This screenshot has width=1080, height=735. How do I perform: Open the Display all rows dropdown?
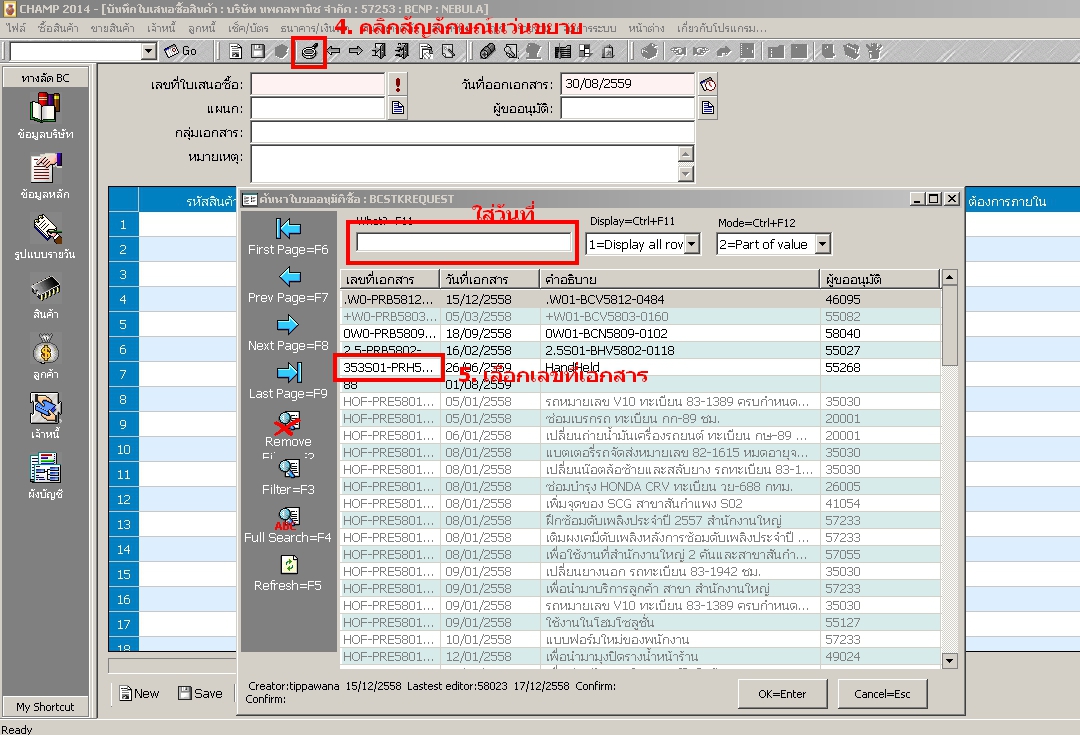692,244
